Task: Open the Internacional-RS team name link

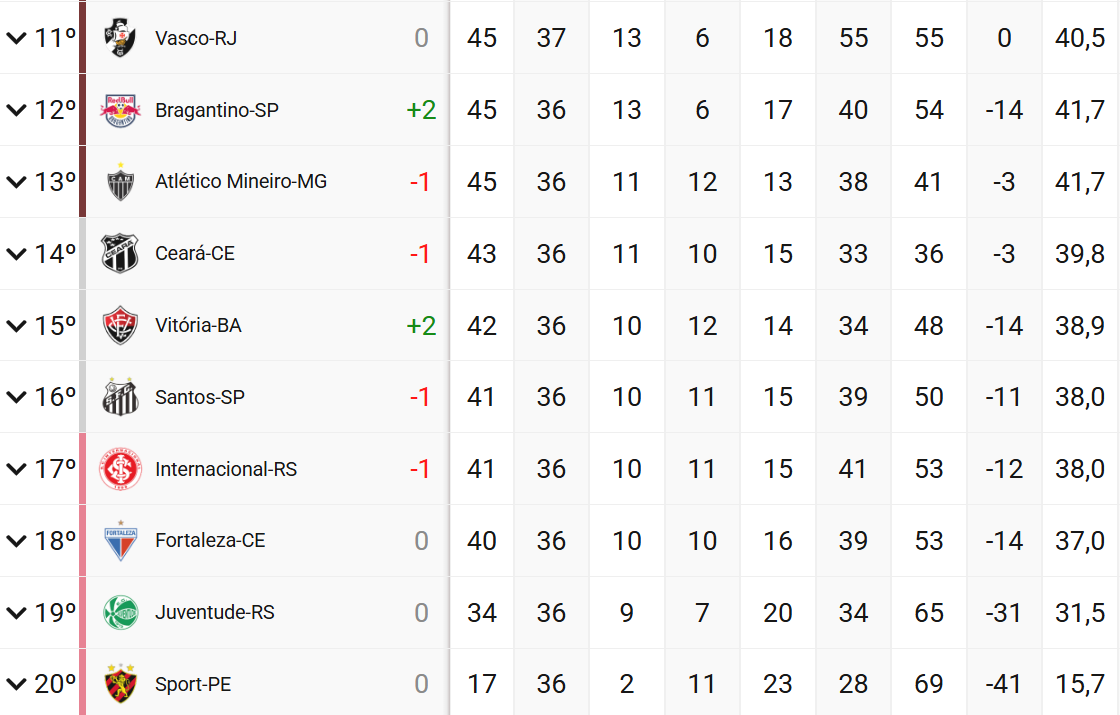Action: point(226,469)
